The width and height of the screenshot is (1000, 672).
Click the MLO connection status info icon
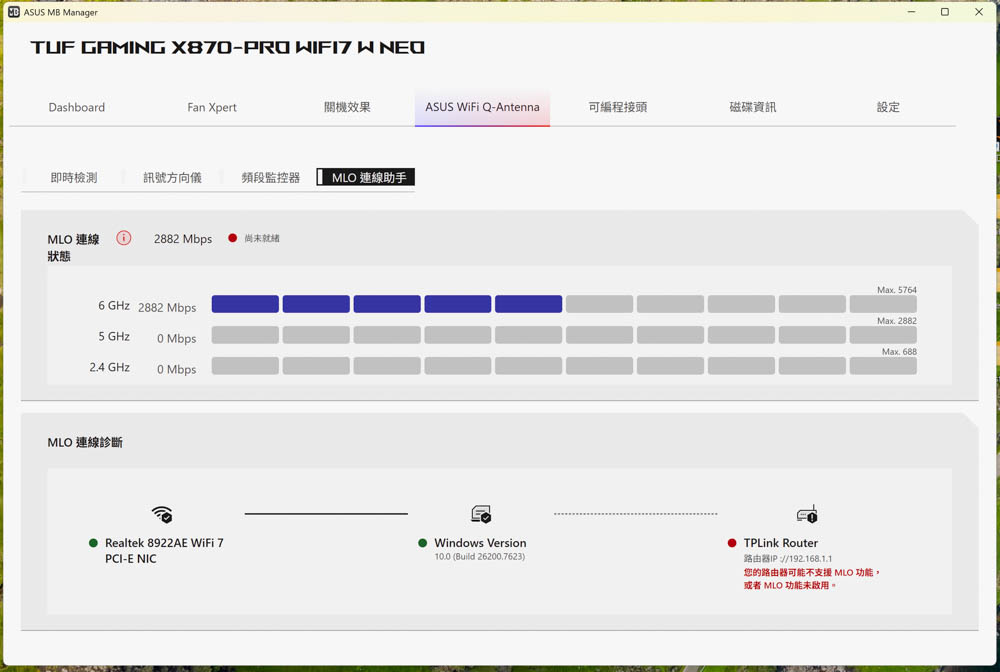click(x=124, y=238)
